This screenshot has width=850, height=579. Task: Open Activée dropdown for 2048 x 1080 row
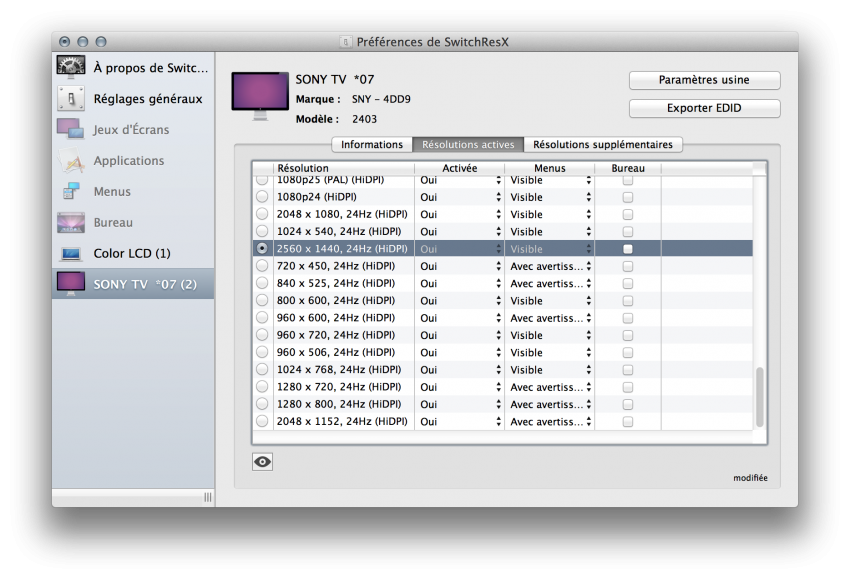tap(460, 215)
